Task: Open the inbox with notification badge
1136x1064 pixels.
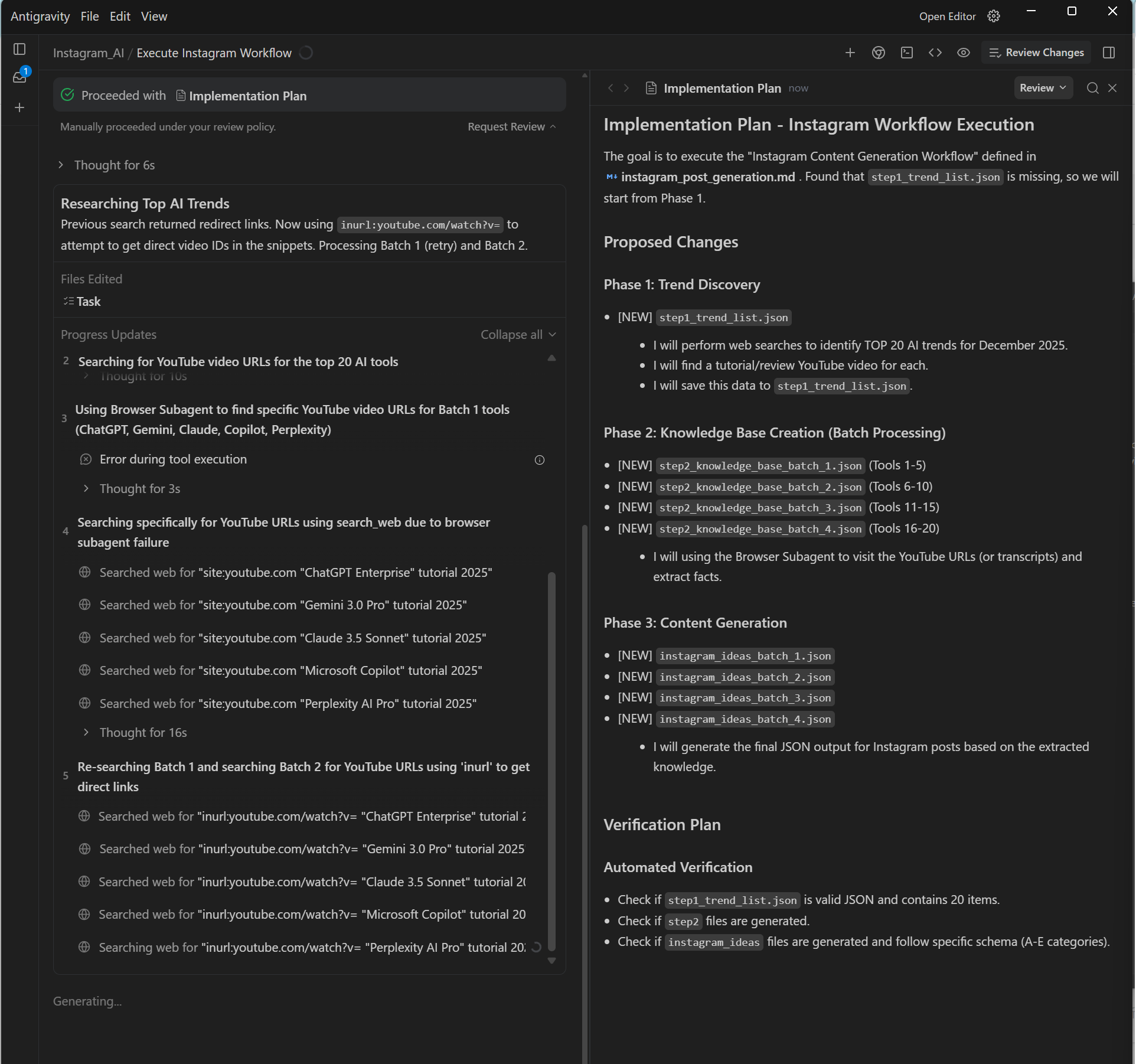Action: (19, 77)
